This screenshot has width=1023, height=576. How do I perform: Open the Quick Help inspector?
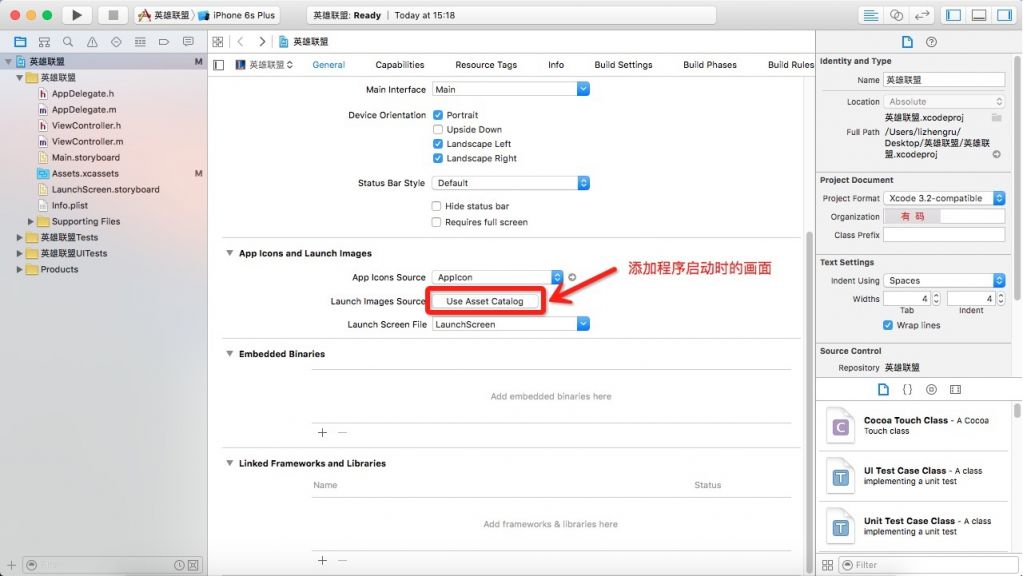[x=932, y=42]
